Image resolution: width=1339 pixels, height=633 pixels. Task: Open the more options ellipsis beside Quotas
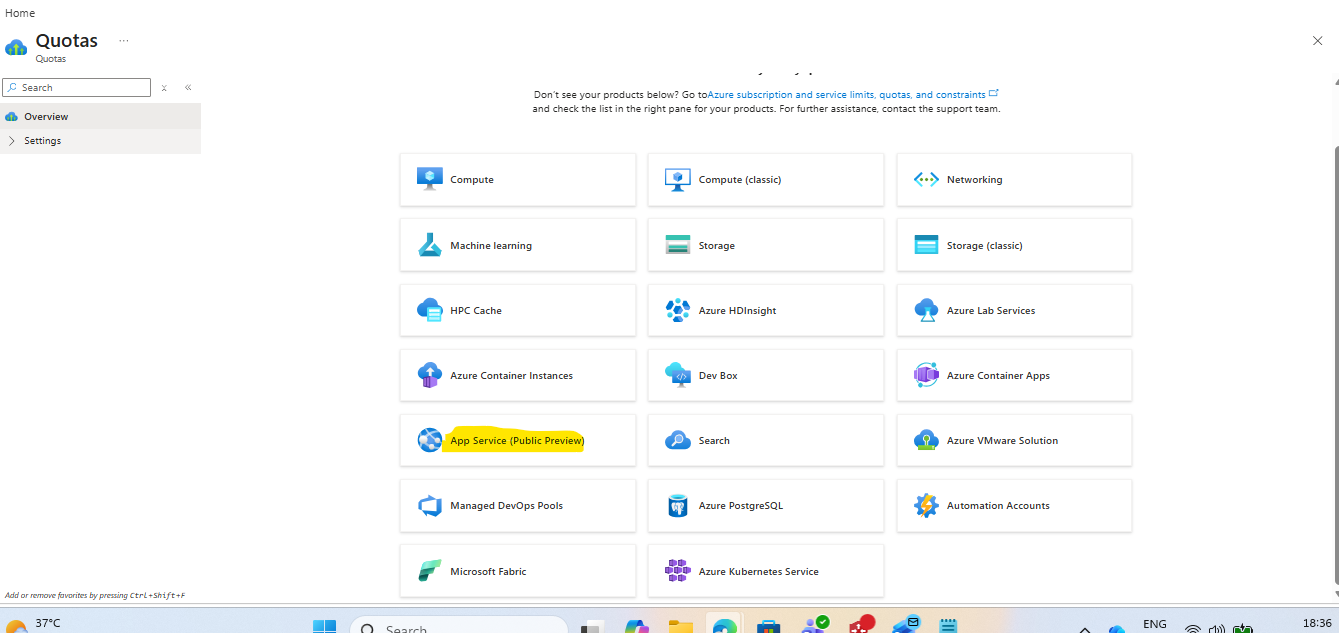pyautogui.click(x=124, y=41)
